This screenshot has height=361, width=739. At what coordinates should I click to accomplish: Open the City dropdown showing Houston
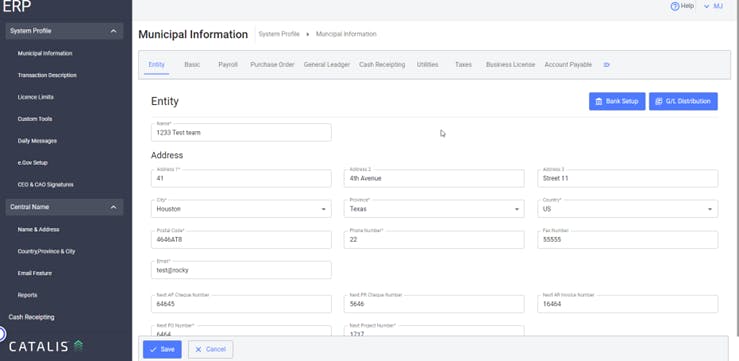pyautogui.click(x=241, y=209)
